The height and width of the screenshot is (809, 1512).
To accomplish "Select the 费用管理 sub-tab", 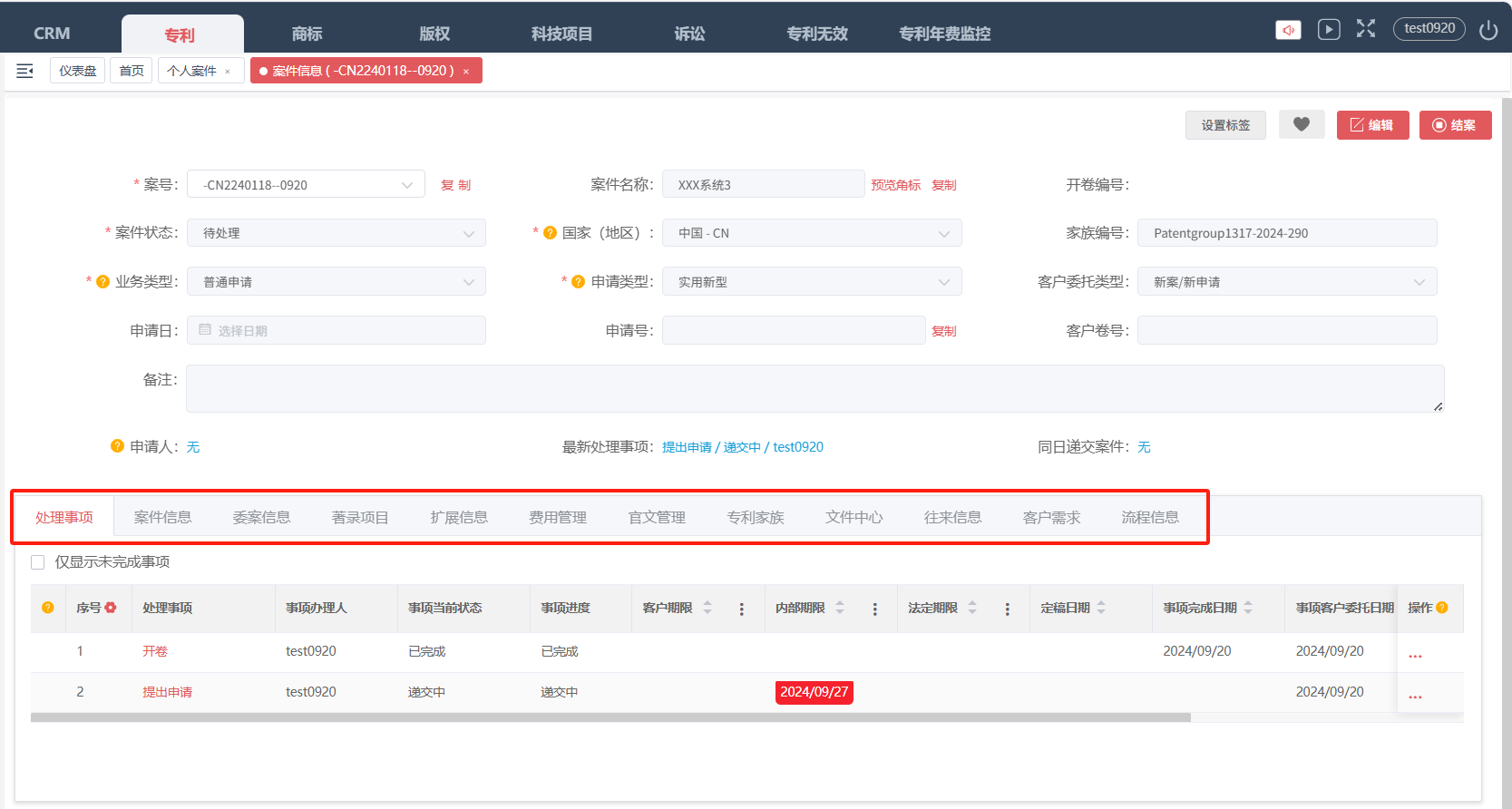I will (x=558, y=517).
